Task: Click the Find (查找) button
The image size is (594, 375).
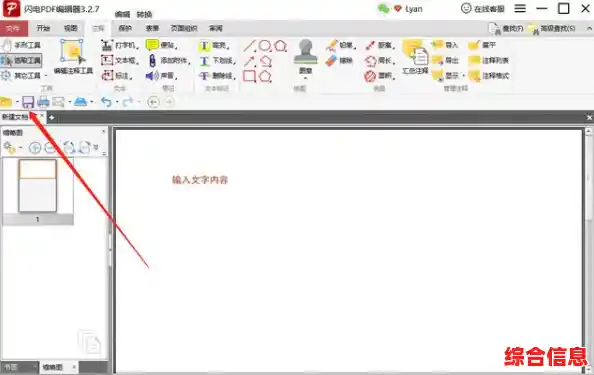Action: pyautogui.click(x=506, y=28)
